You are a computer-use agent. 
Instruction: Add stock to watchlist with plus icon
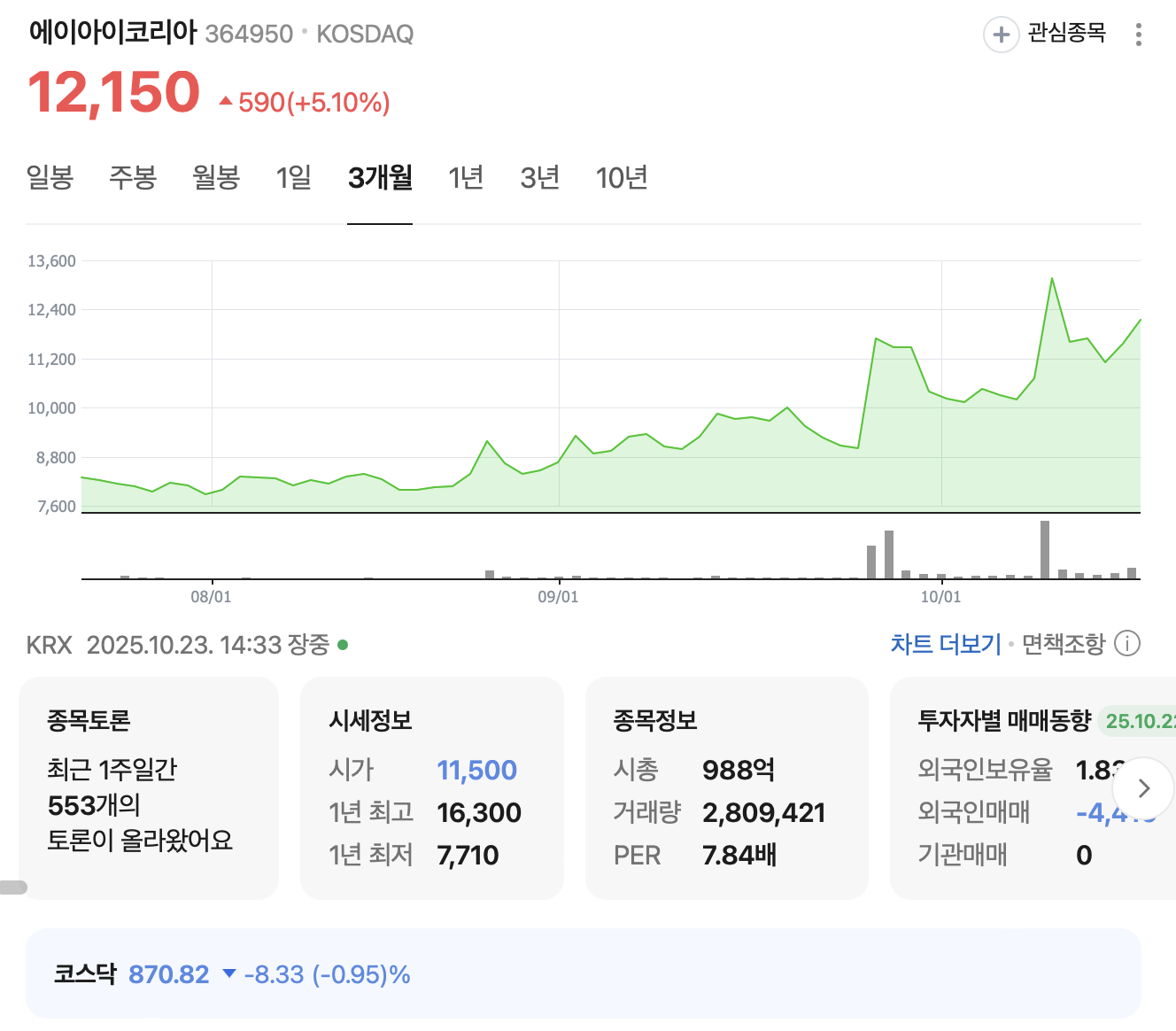pos(1001,35)
